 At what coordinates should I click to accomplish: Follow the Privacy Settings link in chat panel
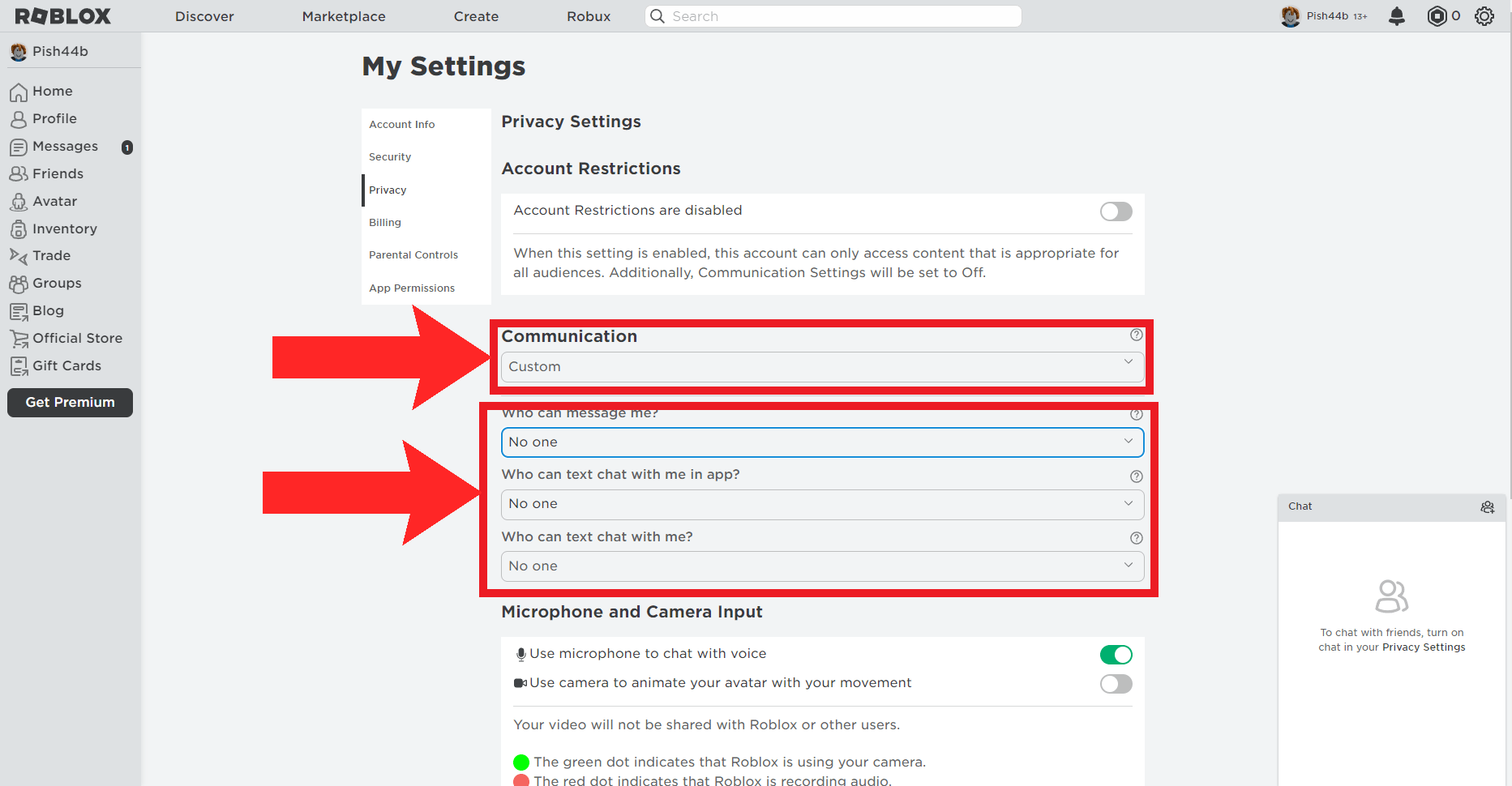click(x=1424, y=647)
